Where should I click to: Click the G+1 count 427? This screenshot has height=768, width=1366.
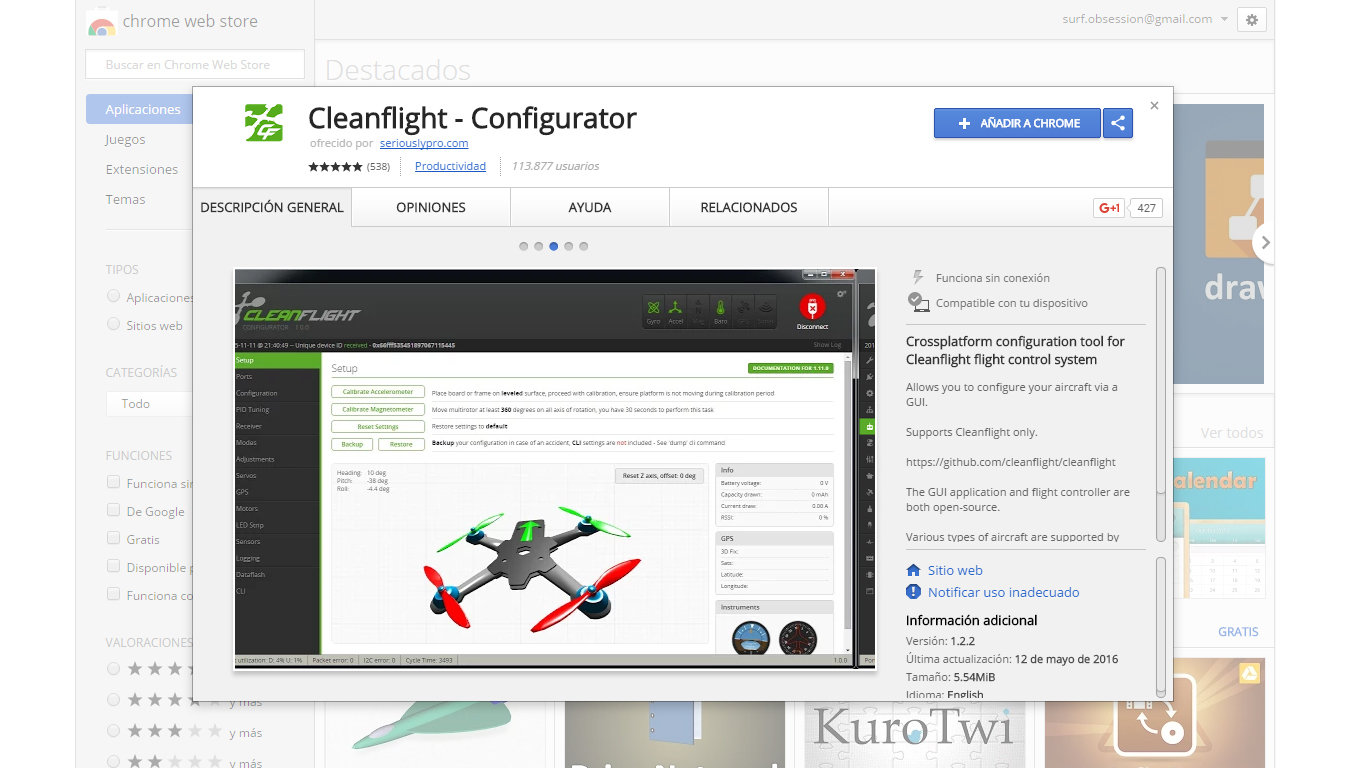click(x=1147, y=208)
